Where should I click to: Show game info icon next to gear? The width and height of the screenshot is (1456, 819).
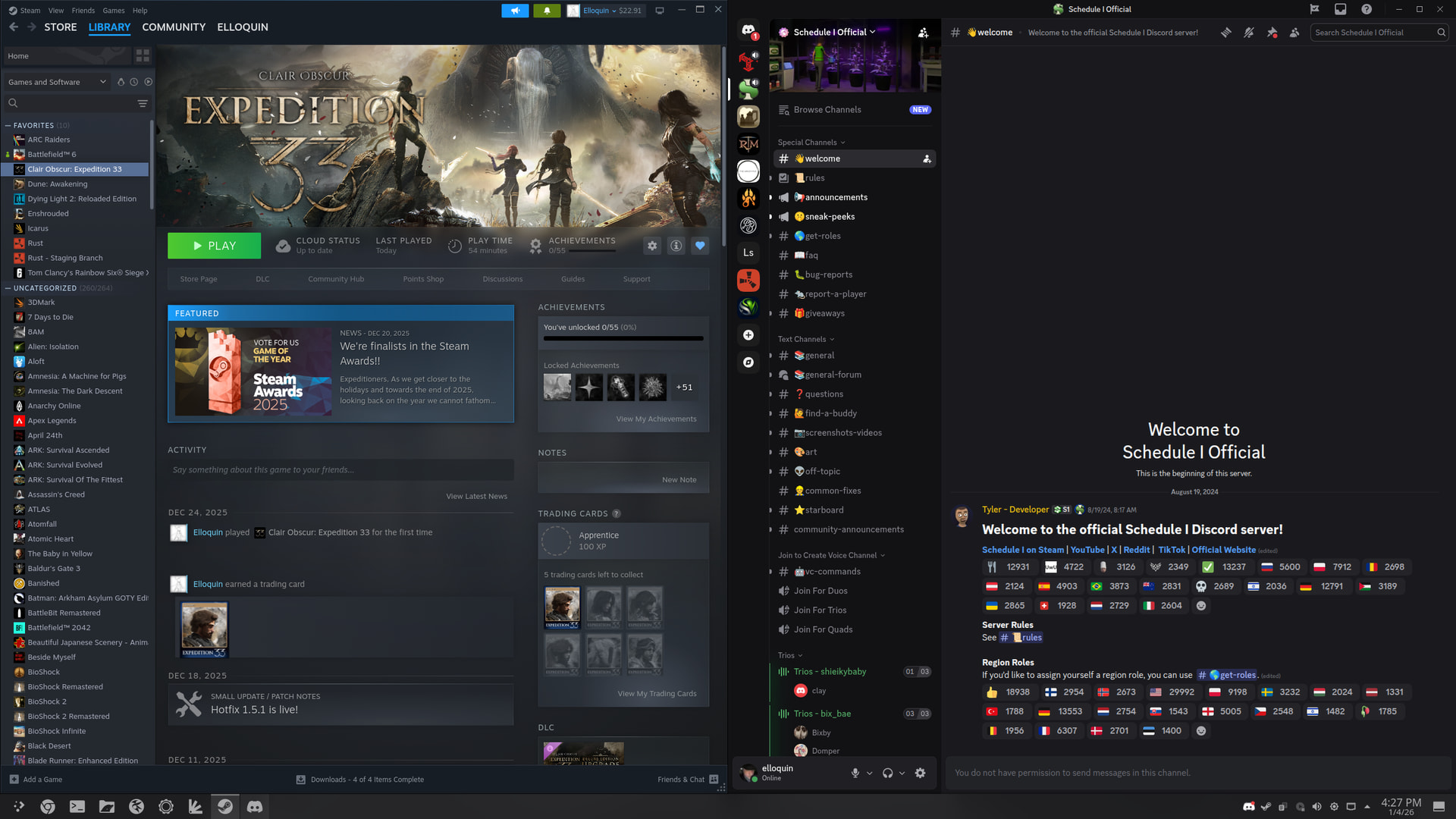676,246
